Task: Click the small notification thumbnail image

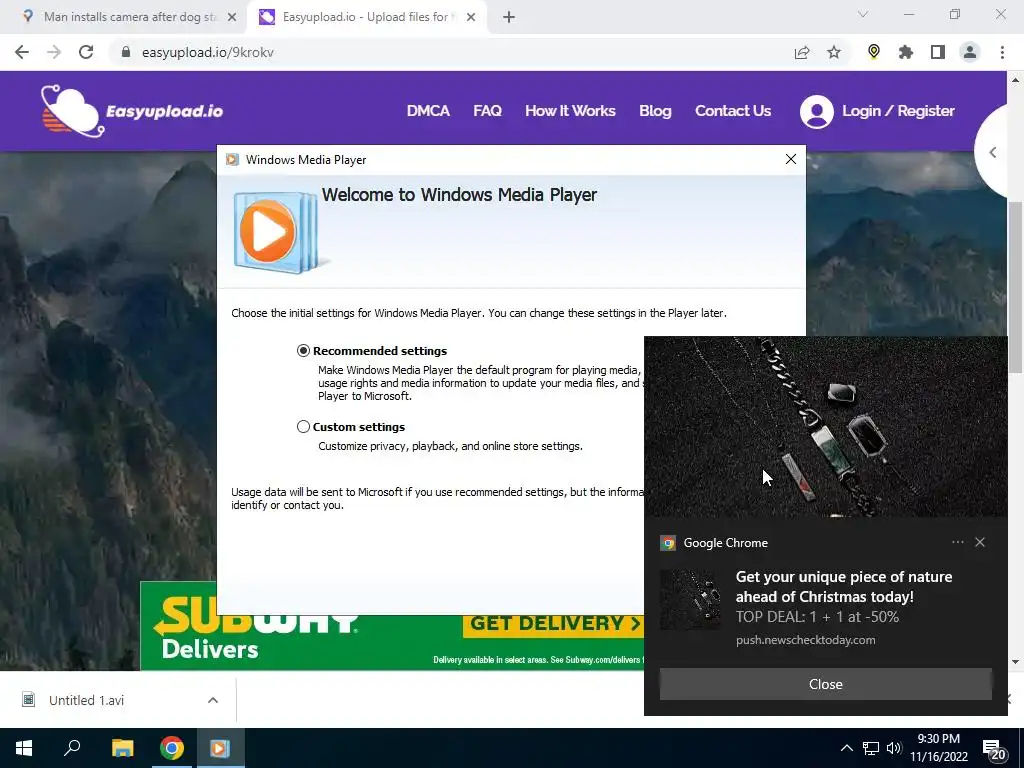Action: click(x=691, y=600)
